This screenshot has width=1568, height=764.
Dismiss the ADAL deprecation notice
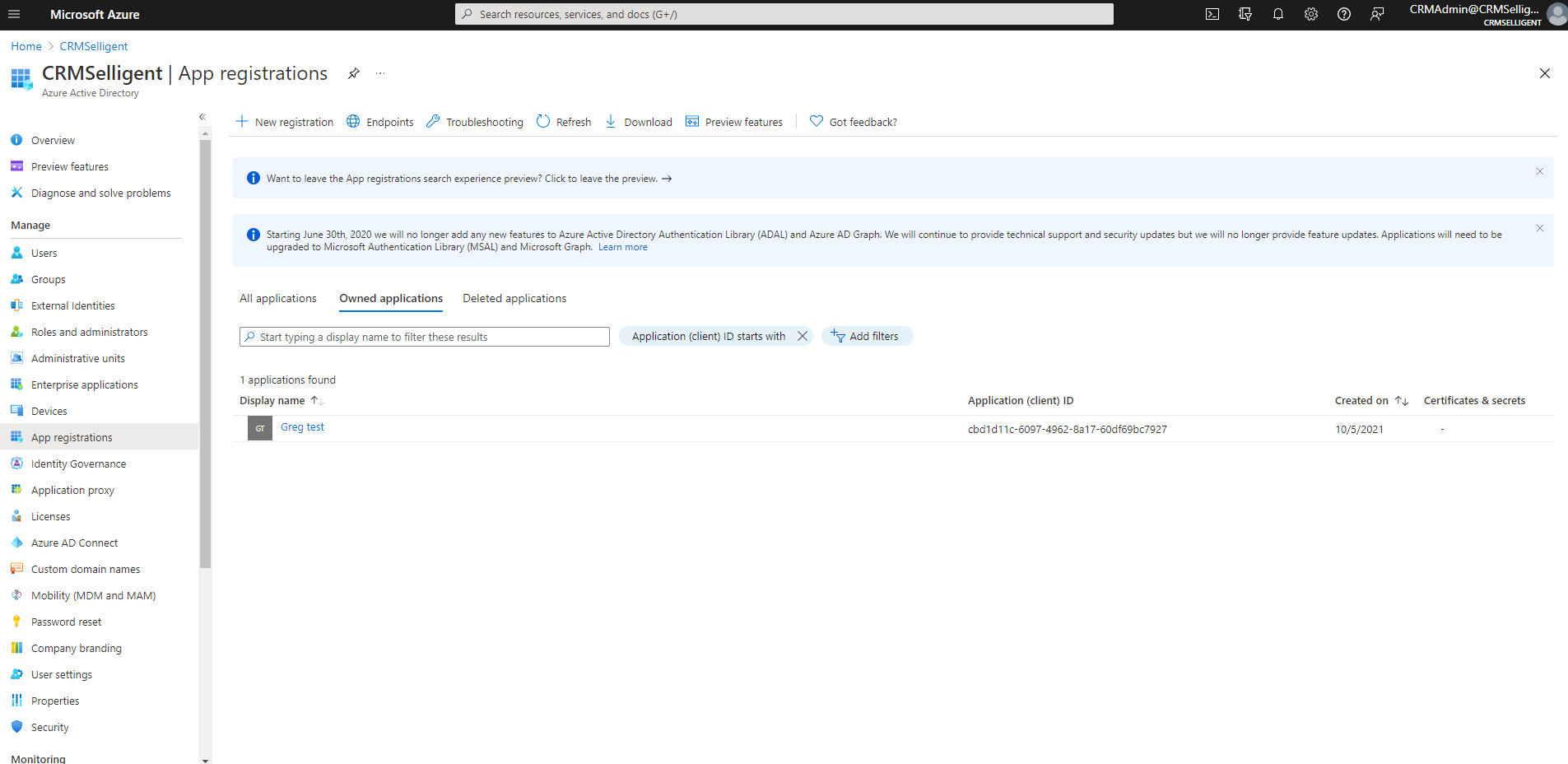tap(1540, 228)
